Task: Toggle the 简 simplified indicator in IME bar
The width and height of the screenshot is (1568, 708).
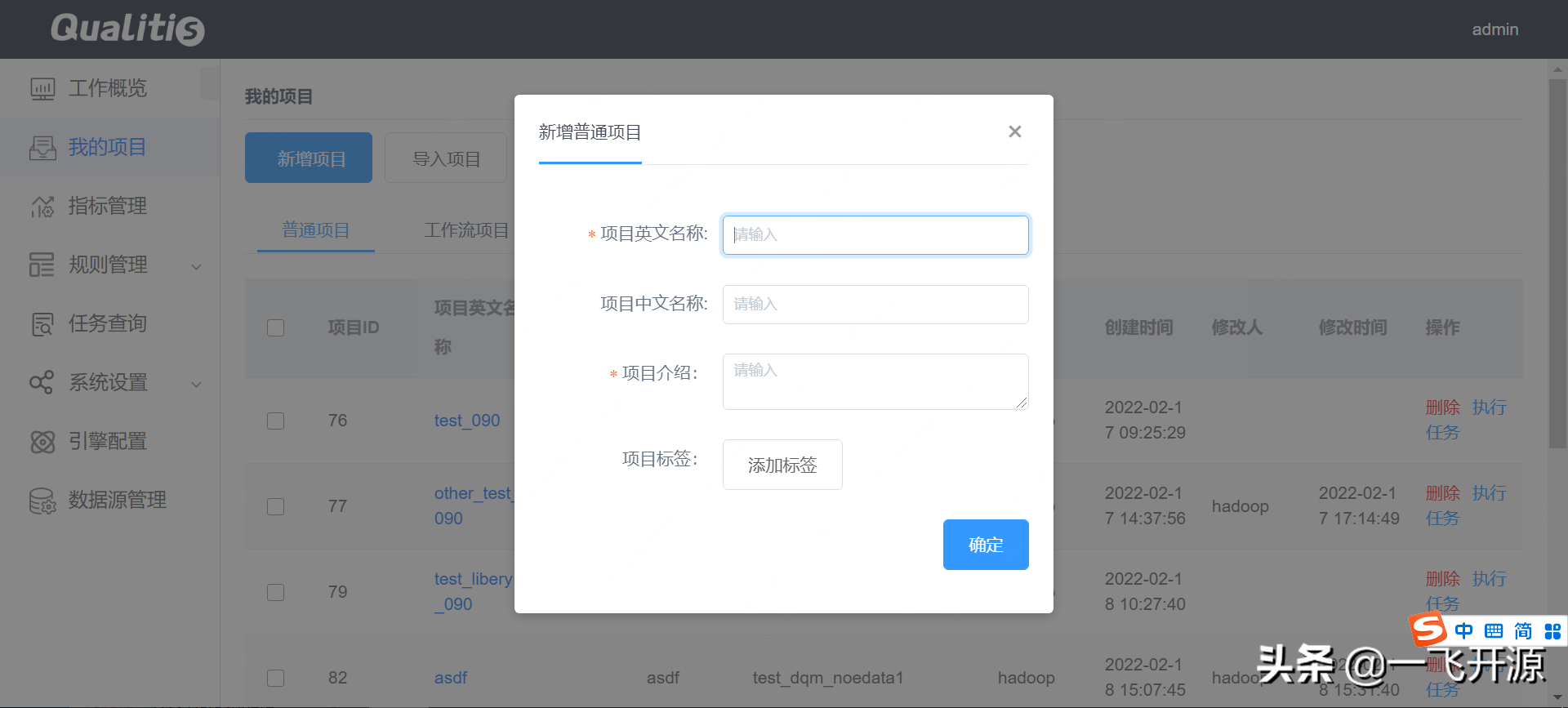Action: 1523,630
